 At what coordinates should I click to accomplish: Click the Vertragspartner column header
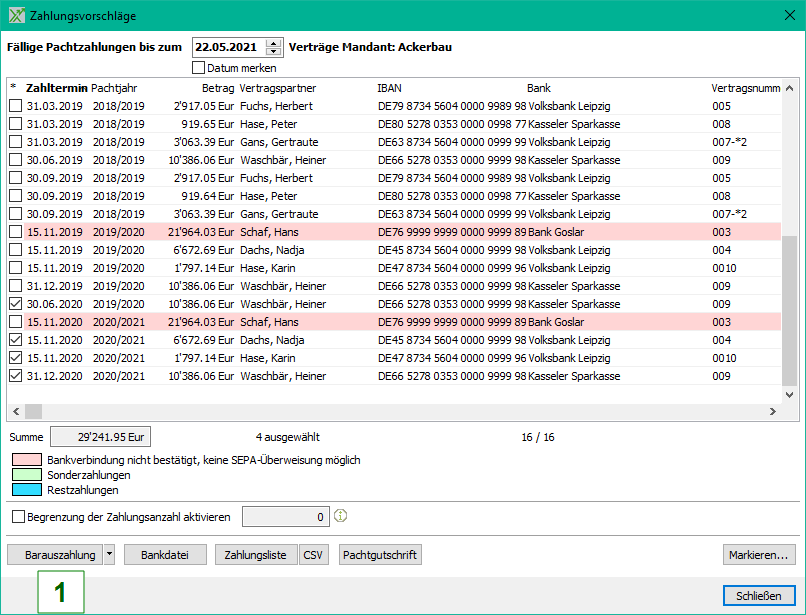pyautogui.click(x=275, y=88)
